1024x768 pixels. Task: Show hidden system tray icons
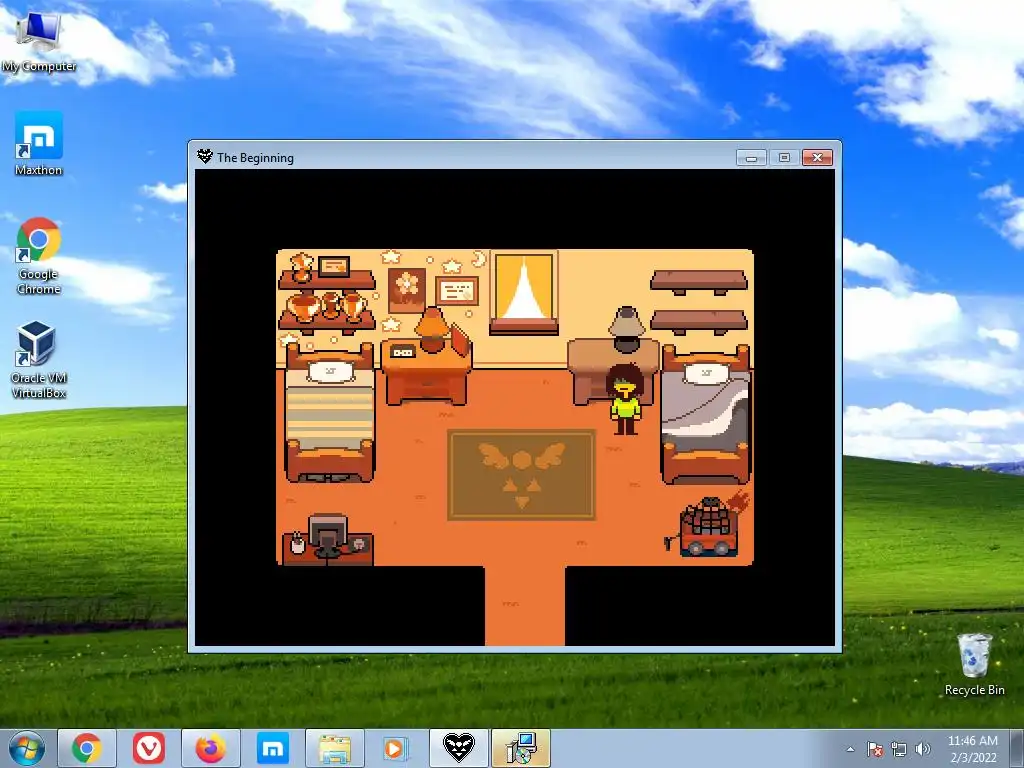pos(850,749)
